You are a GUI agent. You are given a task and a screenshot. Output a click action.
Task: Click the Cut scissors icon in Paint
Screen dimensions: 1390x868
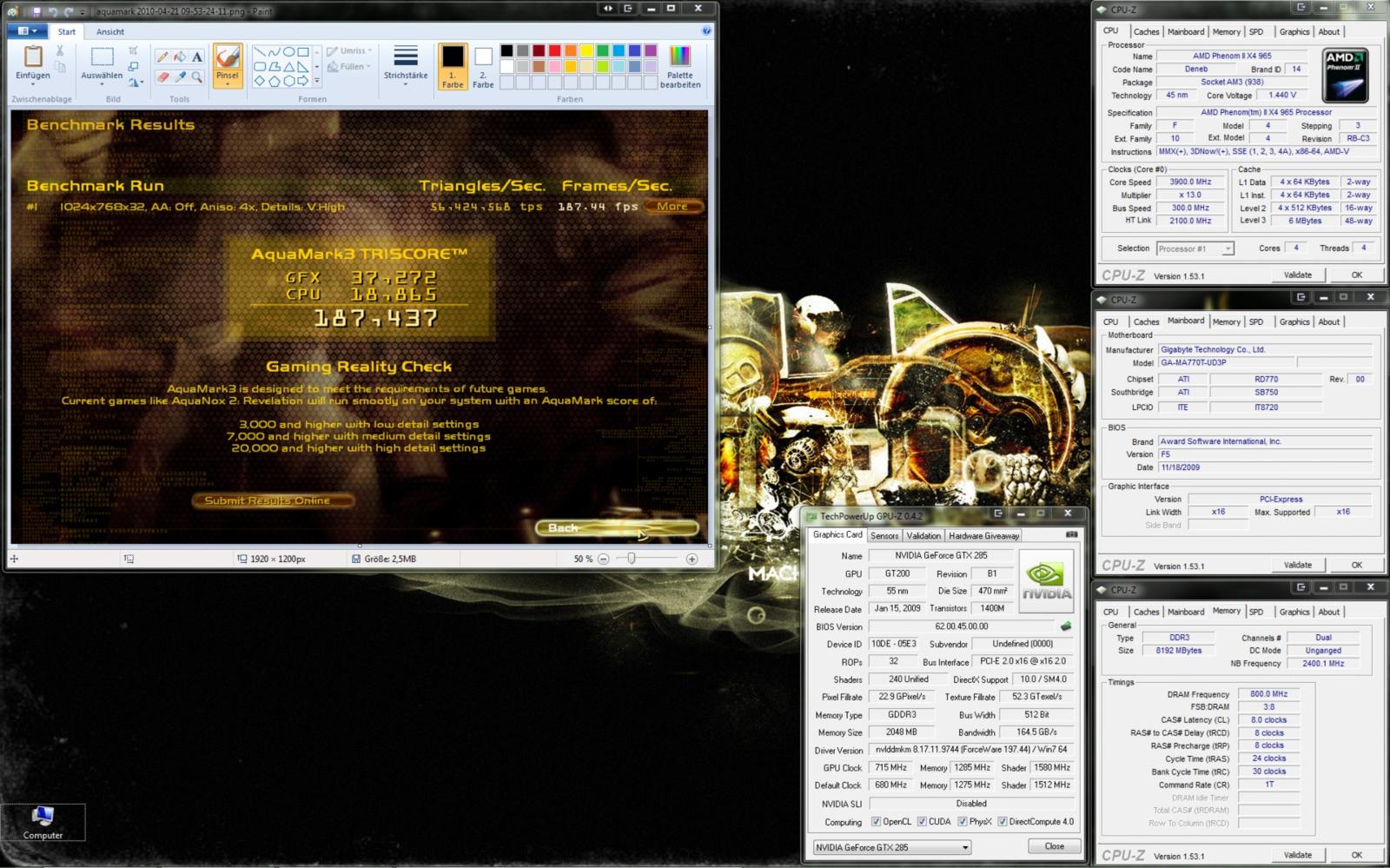[x=60, y=50]
